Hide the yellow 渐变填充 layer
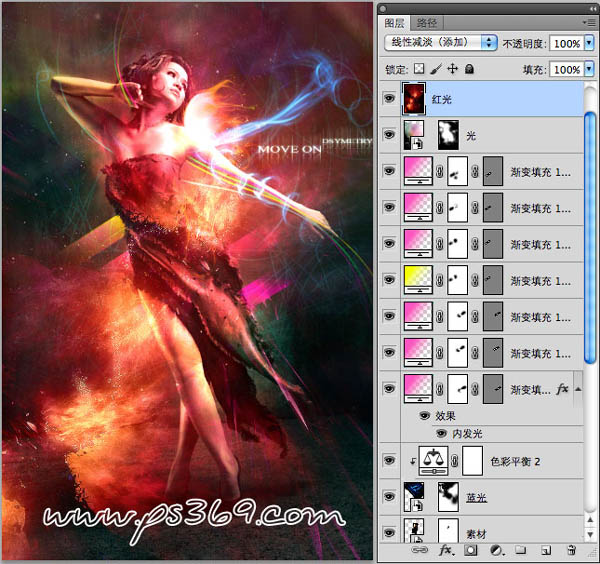This screenshot has width=600, height=564. (x=390, y=279)
